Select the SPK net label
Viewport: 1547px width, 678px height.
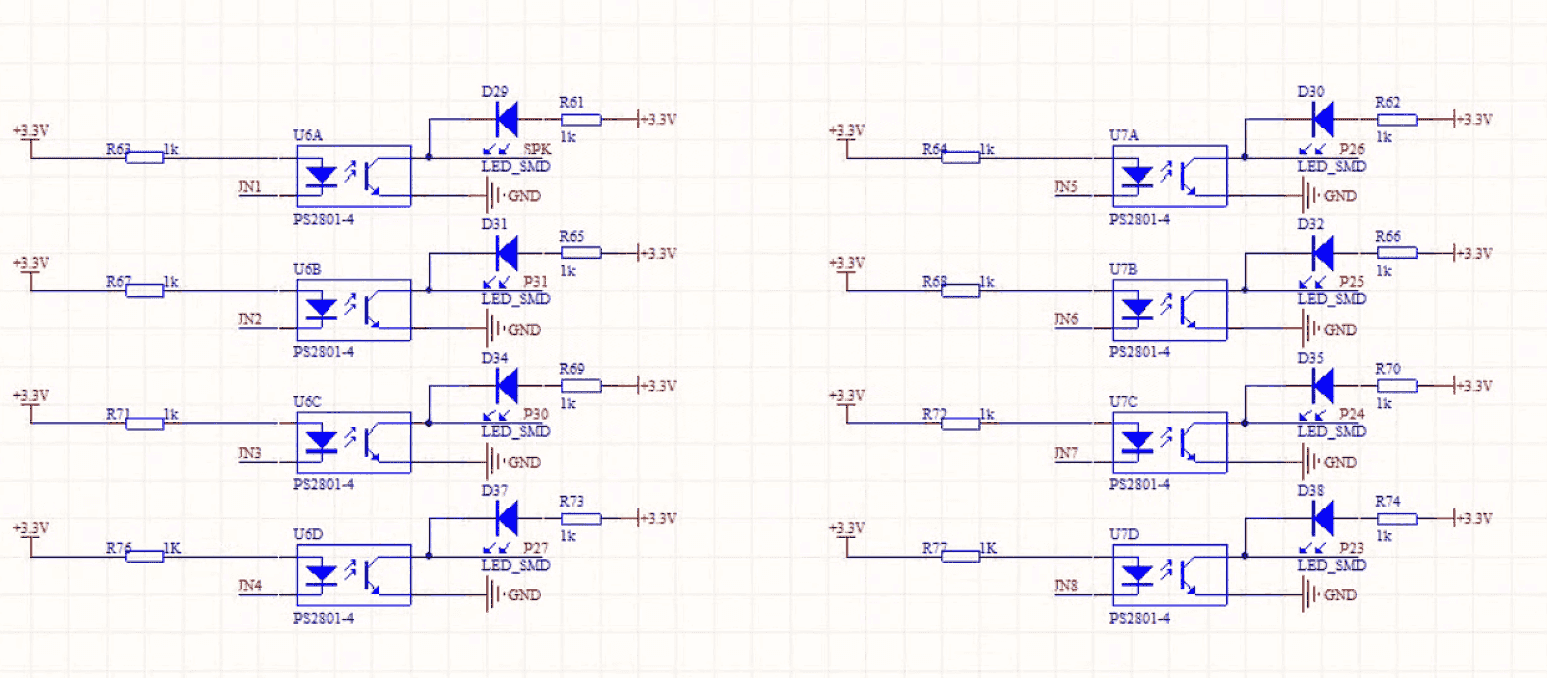pyautogui.click(x=536, y=149)
